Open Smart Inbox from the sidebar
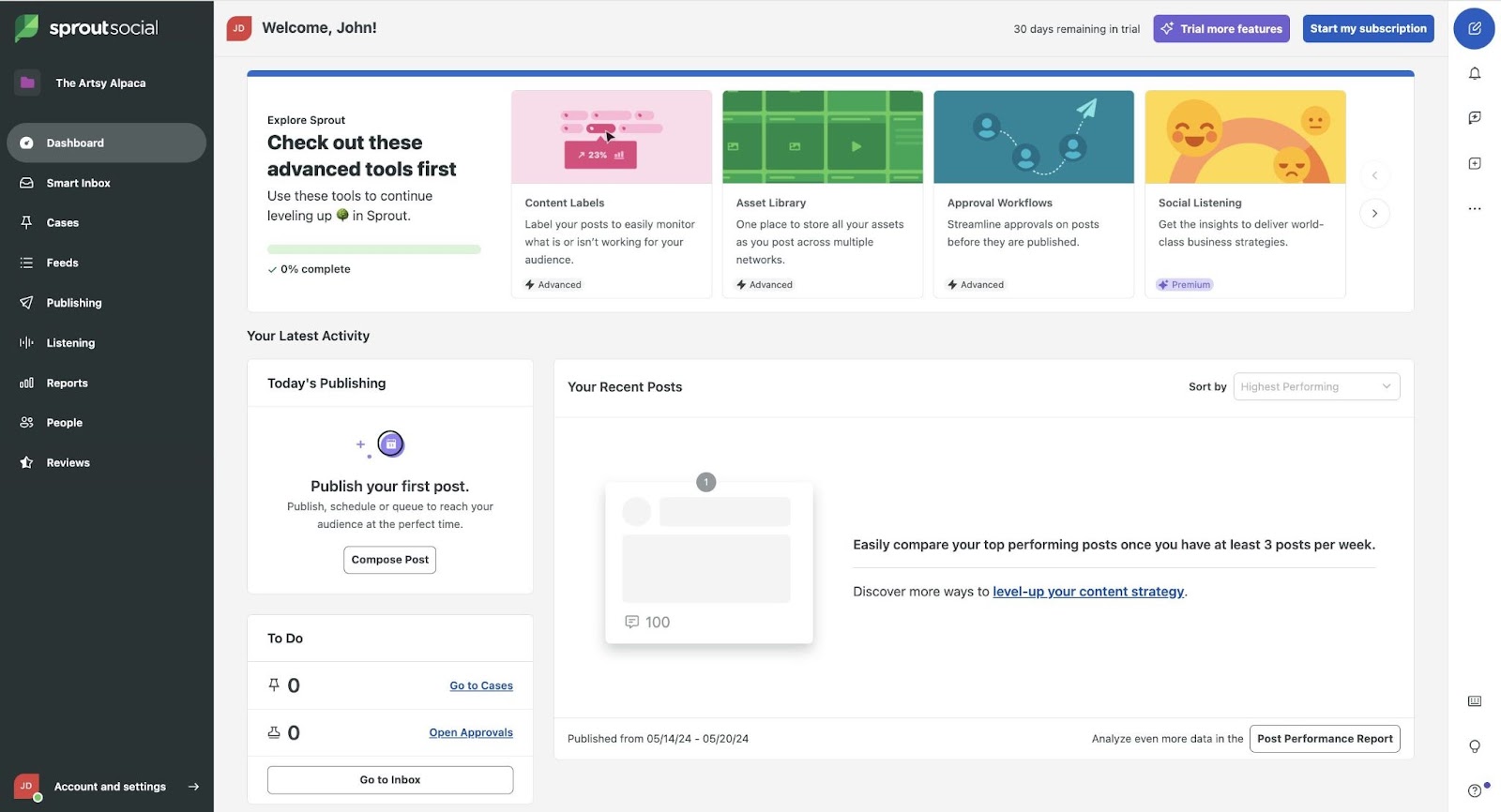 point(106,183)
